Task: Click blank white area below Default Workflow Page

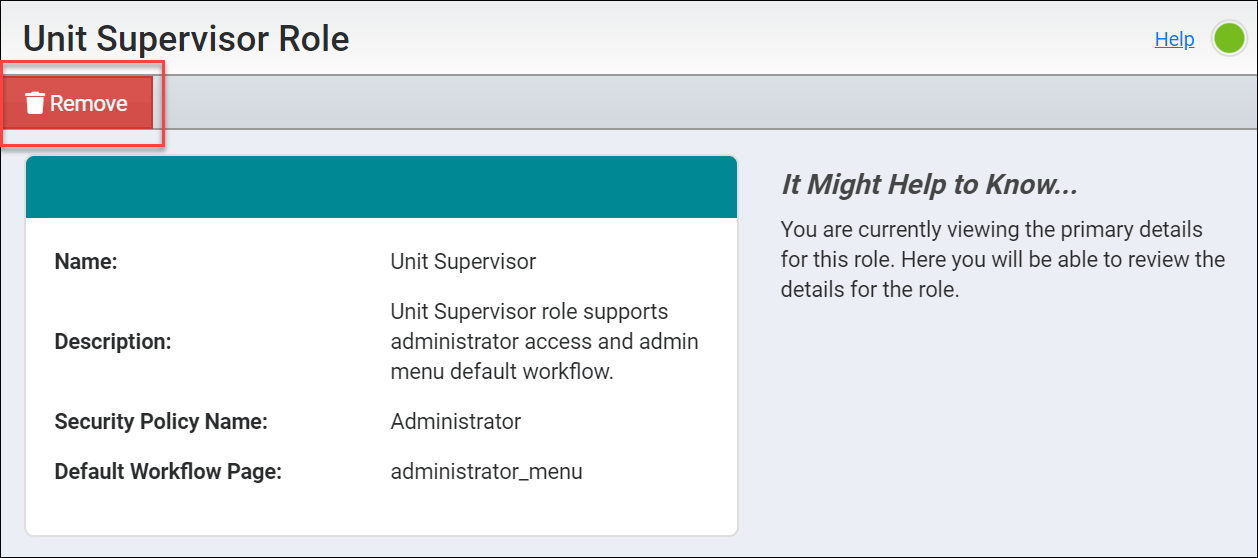Action: [381, 512]
